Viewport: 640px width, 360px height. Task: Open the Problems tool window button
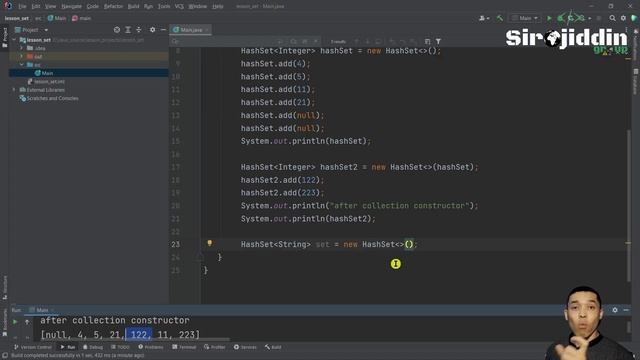click(x=151, y=347)
